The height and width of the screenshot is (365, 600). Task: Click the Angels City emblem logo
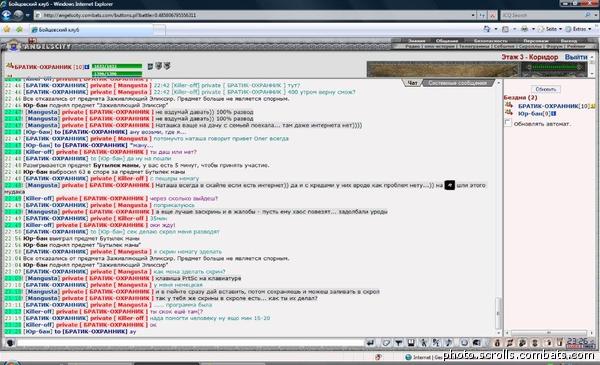coord(14,46)
